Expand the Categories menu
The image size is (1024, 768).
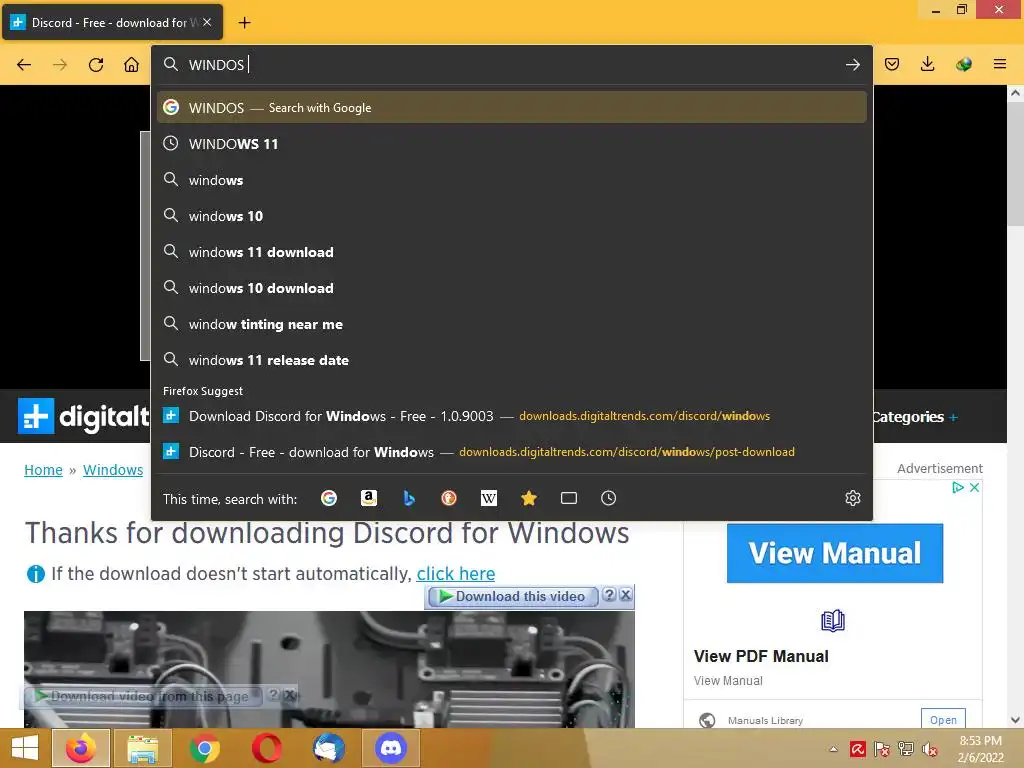point(914,417)
